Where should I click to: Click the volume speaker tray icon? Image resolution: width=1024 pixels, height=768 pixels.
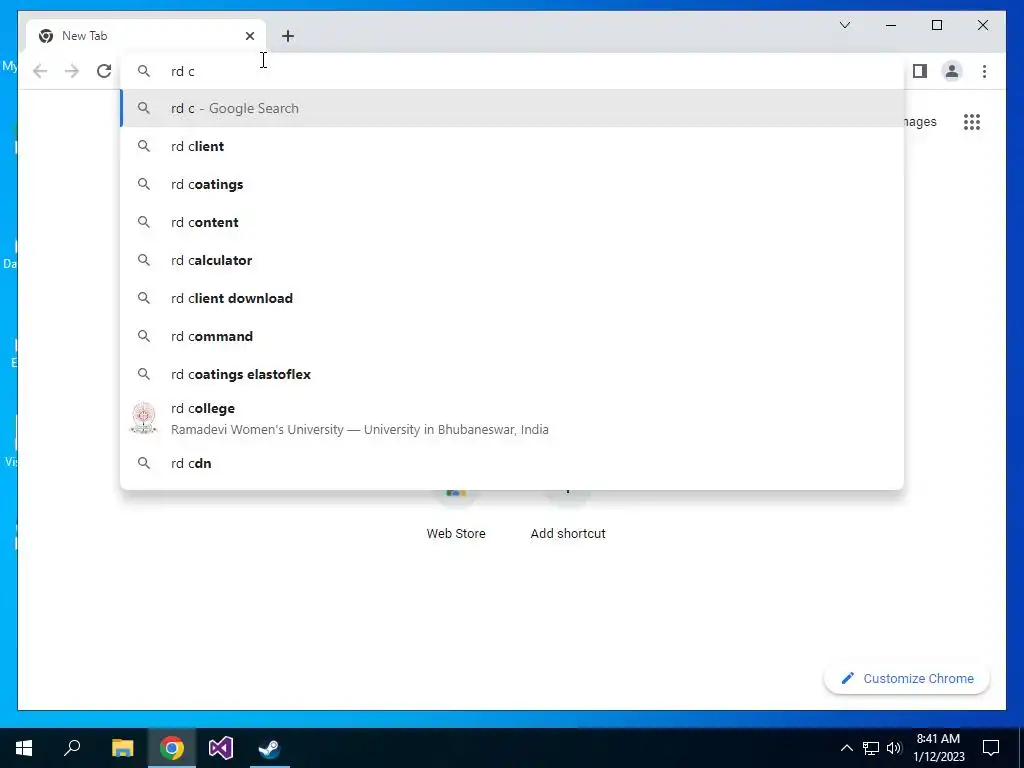click(x=894, y=748)
